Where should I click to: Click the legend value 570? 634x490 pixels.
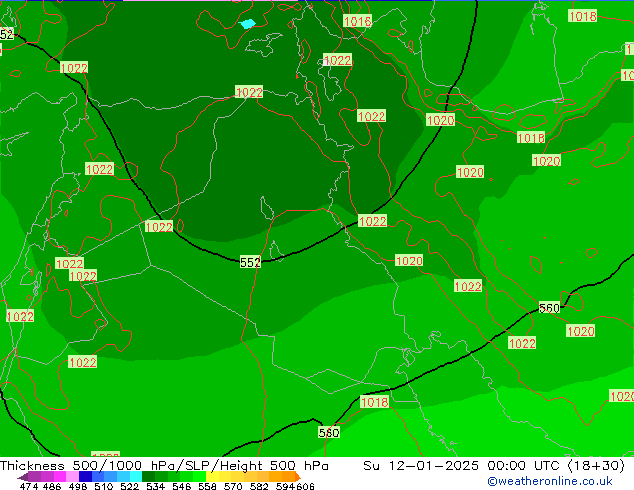(x=233, y=486)
